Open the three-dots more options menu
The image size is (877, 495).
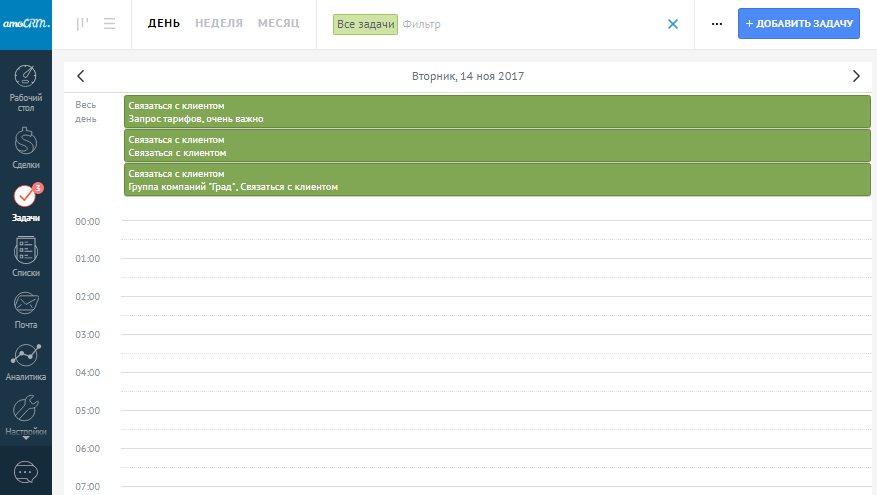pyautogui.click(x=716, y=24)
